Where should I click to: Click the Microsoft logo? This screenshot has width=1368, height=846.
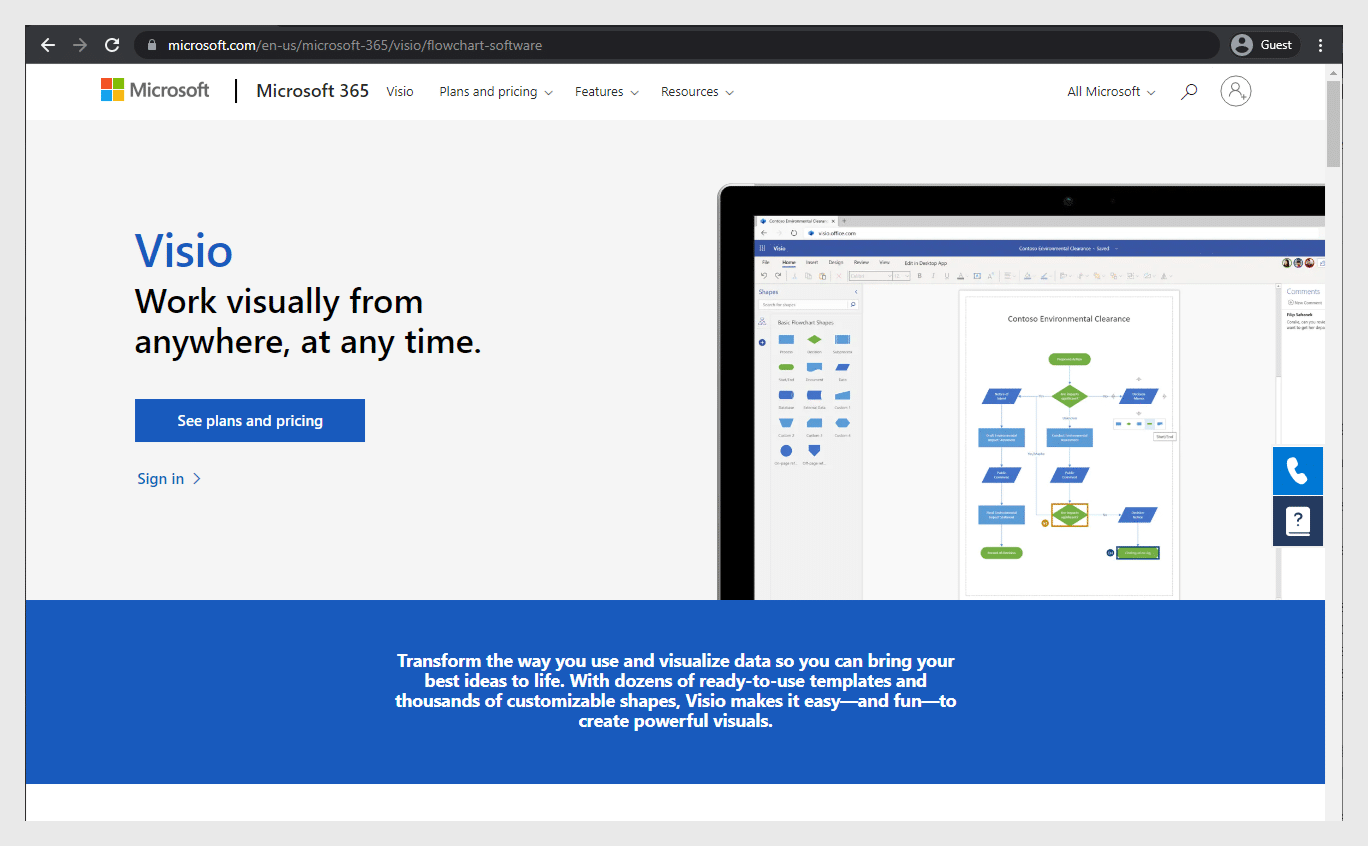point(155,90)
